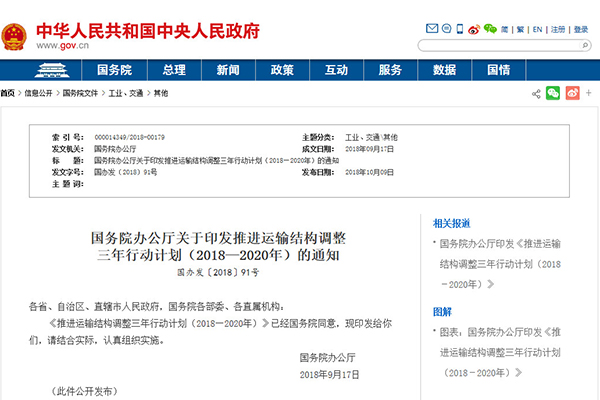Open the 服务 navigation tab

tap(390, 70)
